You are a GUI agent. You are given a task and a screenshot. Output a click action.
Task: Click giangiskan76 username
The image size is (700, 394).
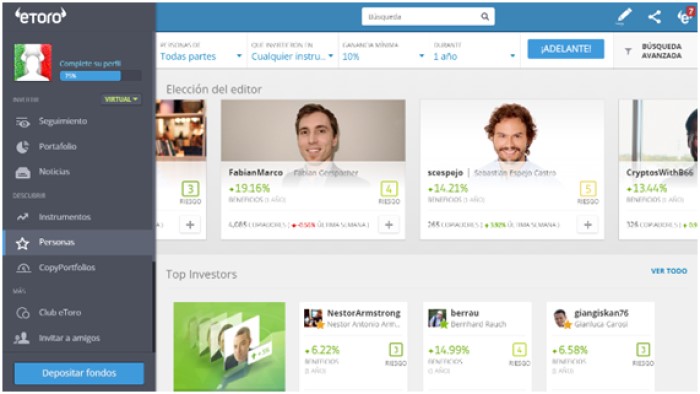pyautogui.click(x=601, y=313)
